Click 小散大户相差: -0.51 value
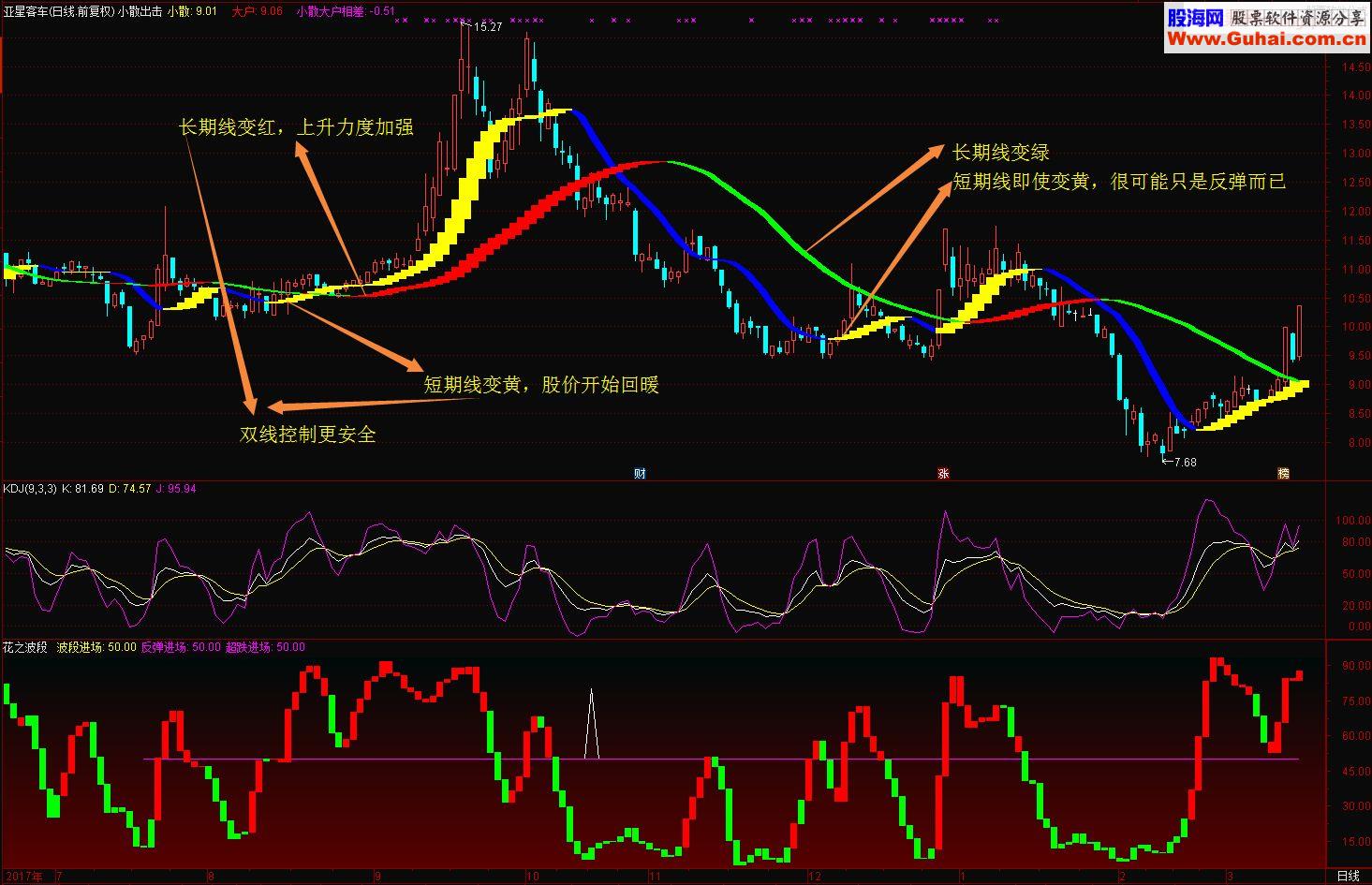1372x885 pixels. click(346, 12)
